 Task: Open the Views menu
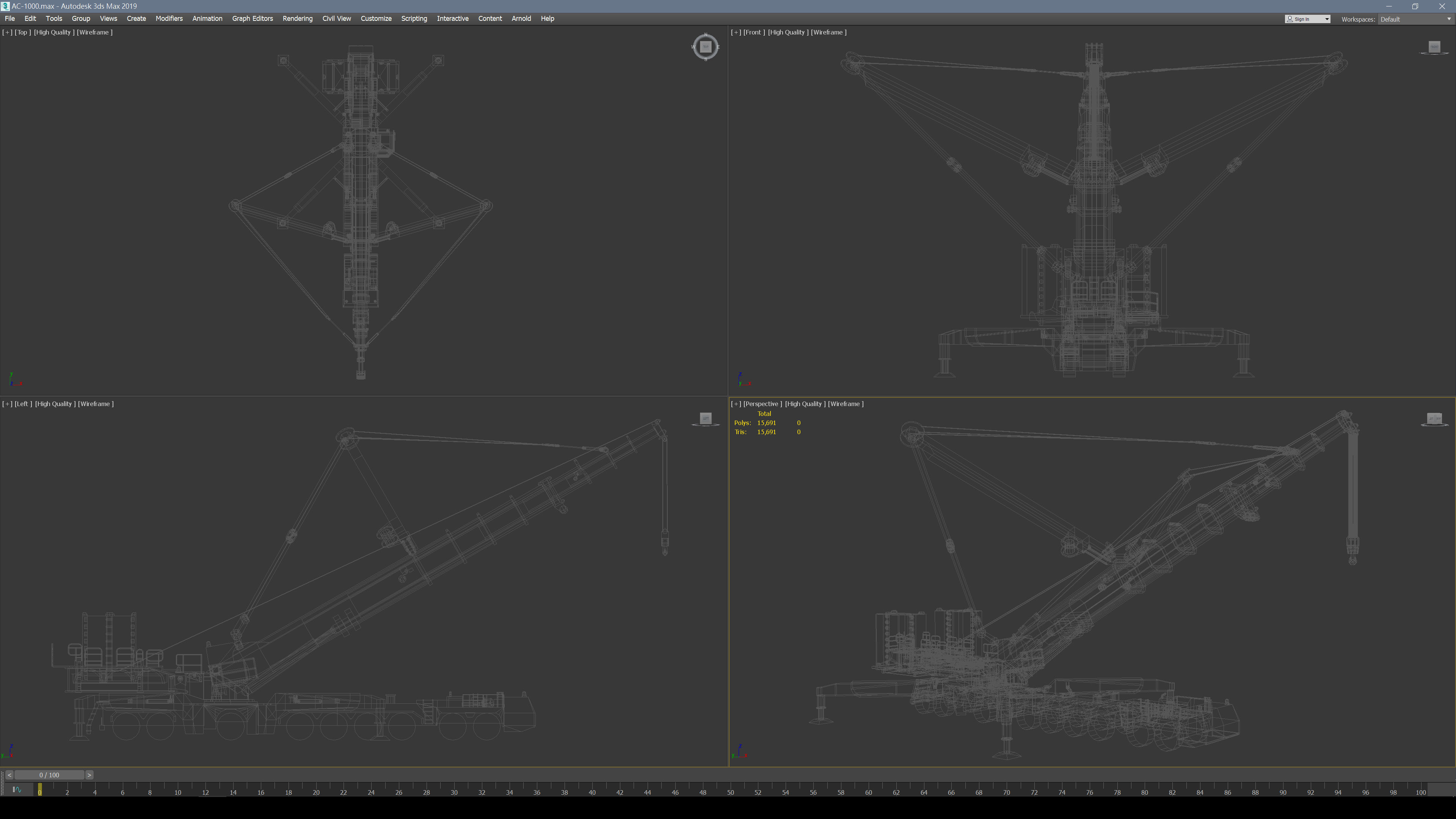108,19
